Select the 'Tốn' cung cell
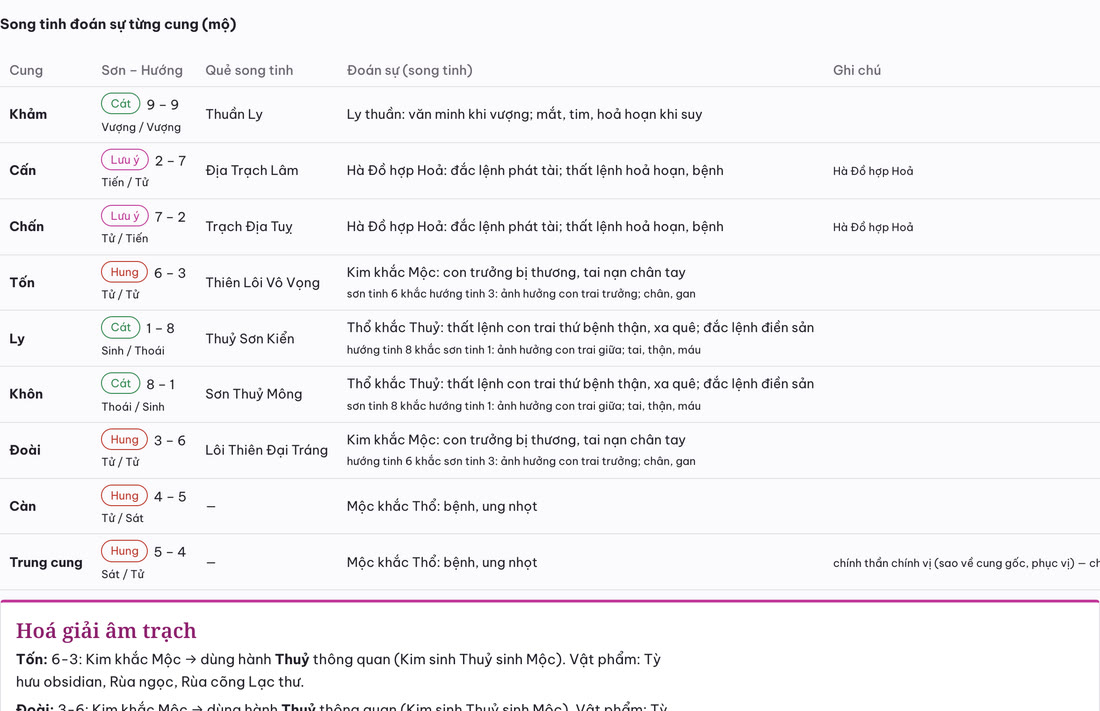This screenshot has width=1100, height=711. (x=22, y=283)
